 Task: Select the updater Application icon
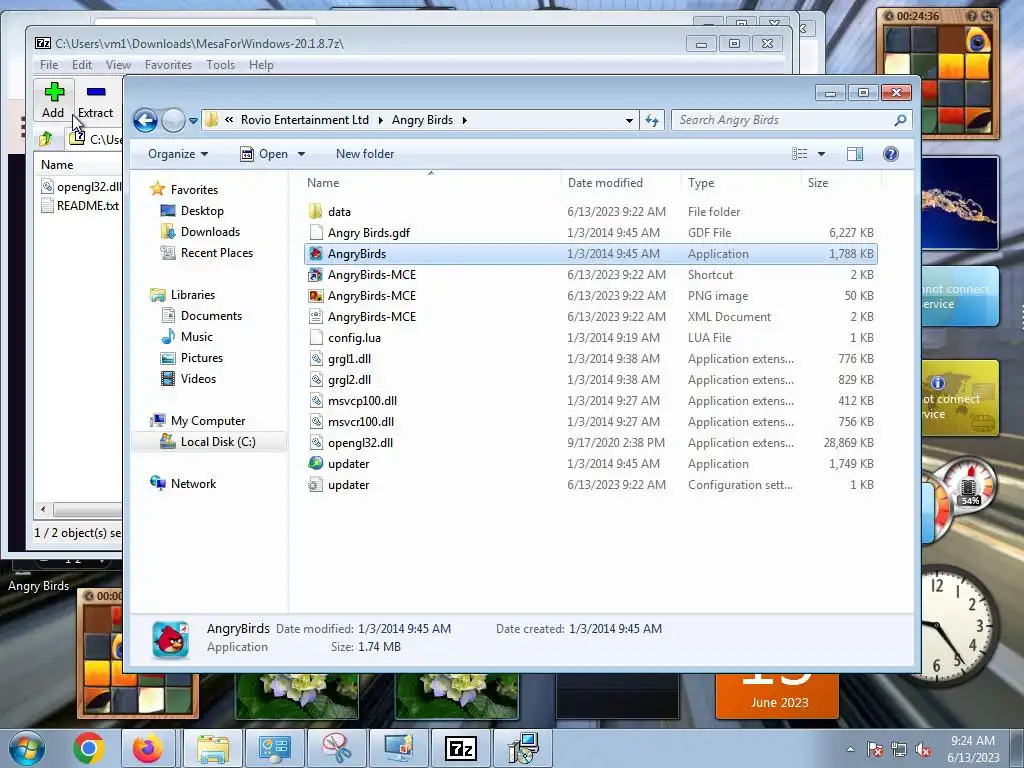pyautogui.click(x=315, y=464)
